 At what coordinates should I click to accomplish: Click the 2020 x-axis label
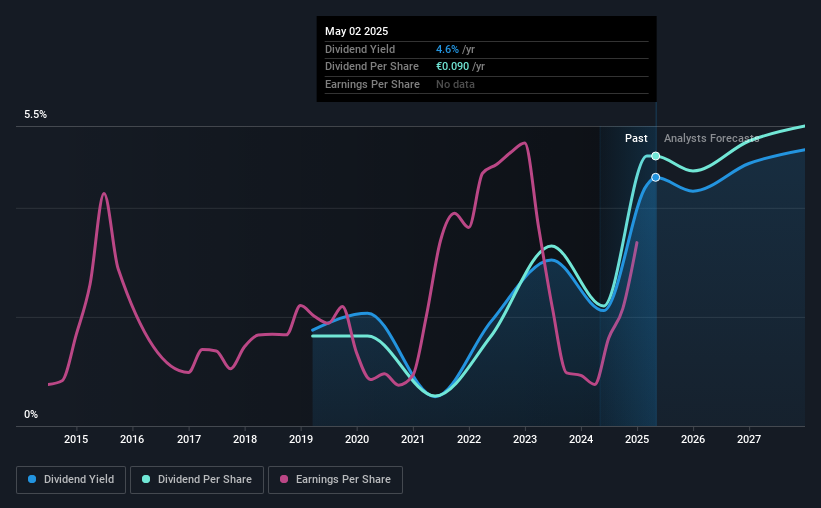point(357,439)
